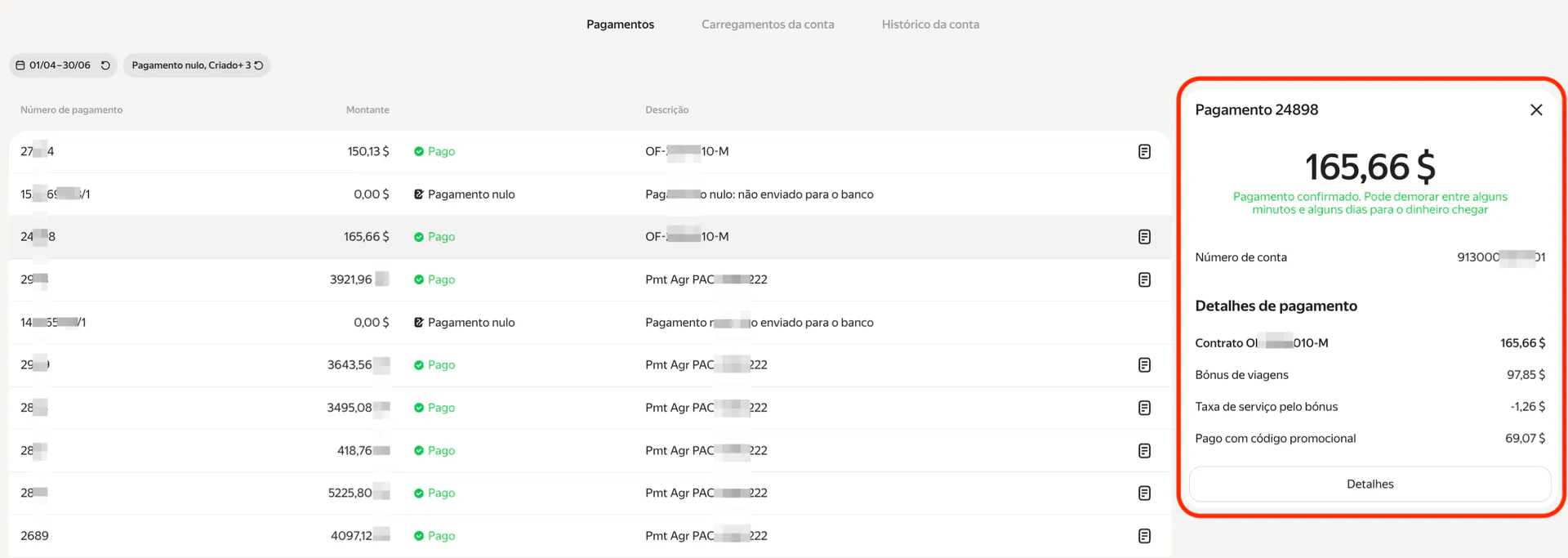The height and width of the screenshot is (558, 1568).
Task: Click the 5225,80 amount cell
Action: 359,493
